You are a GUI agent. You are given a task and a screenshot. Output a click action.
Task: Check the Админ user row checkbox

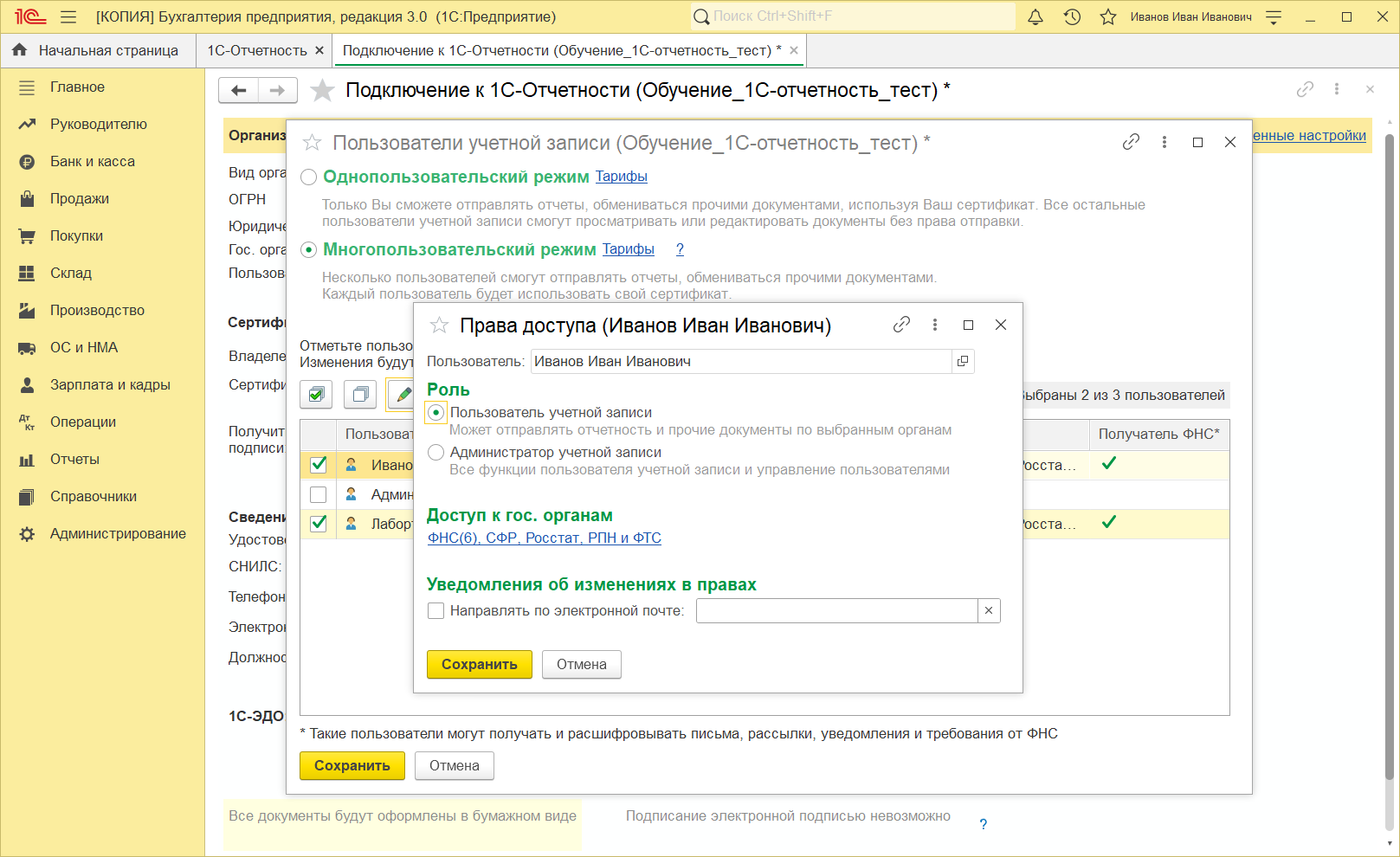tap(319, 494)
